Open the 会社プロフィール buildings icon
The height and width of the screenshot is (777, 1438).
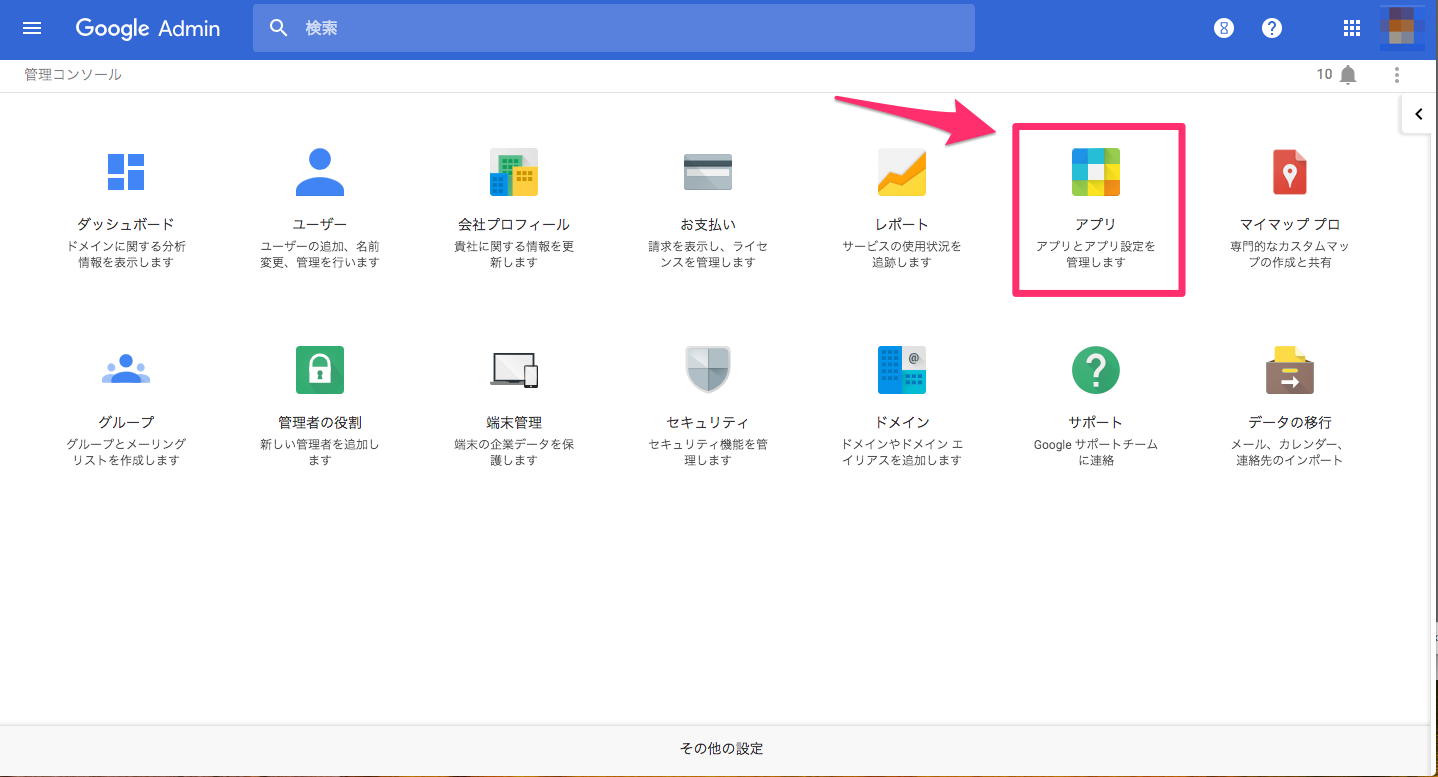[514, 172]
